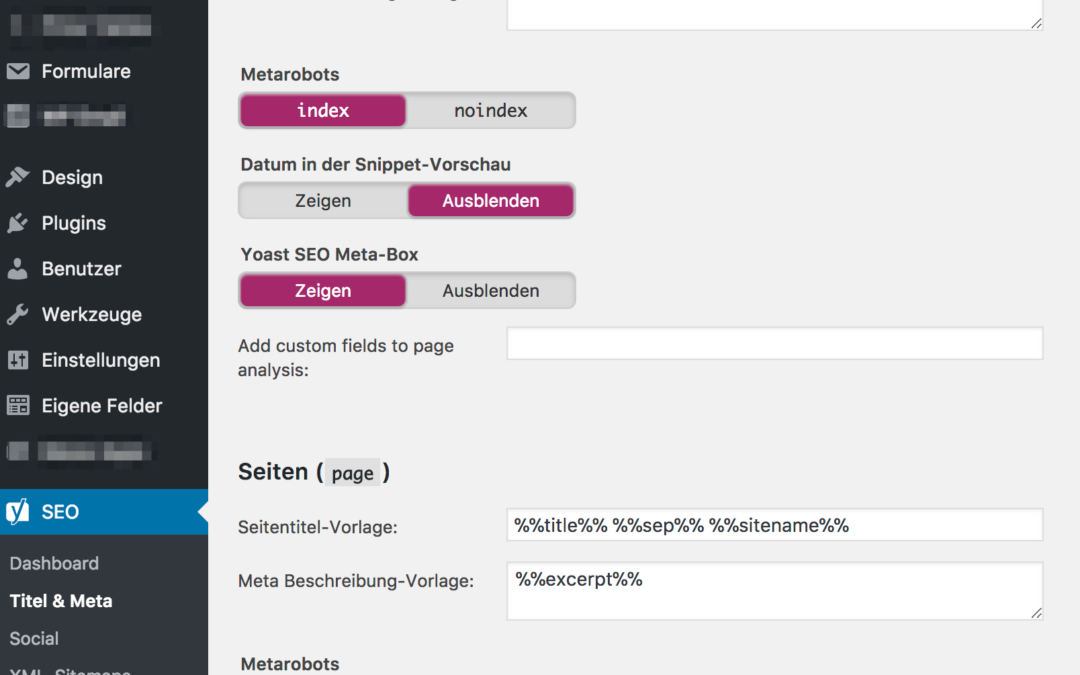Click the Formulare envelope icon
This screenshot has width=1080, height=675.
click(x=18, y=72)
